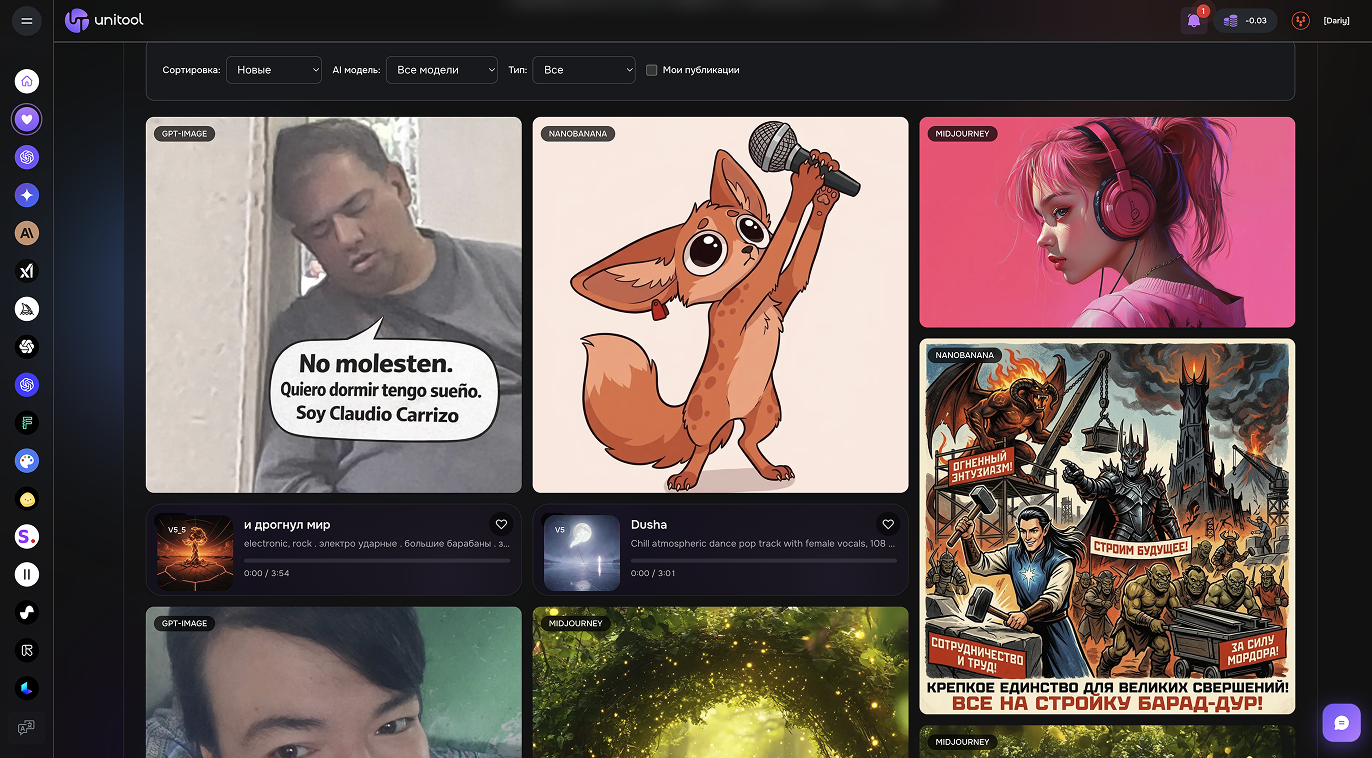Click the unitool logo link
This screenshot has height=758, width=1372.
pyautogui.click(x=104, y=20)
